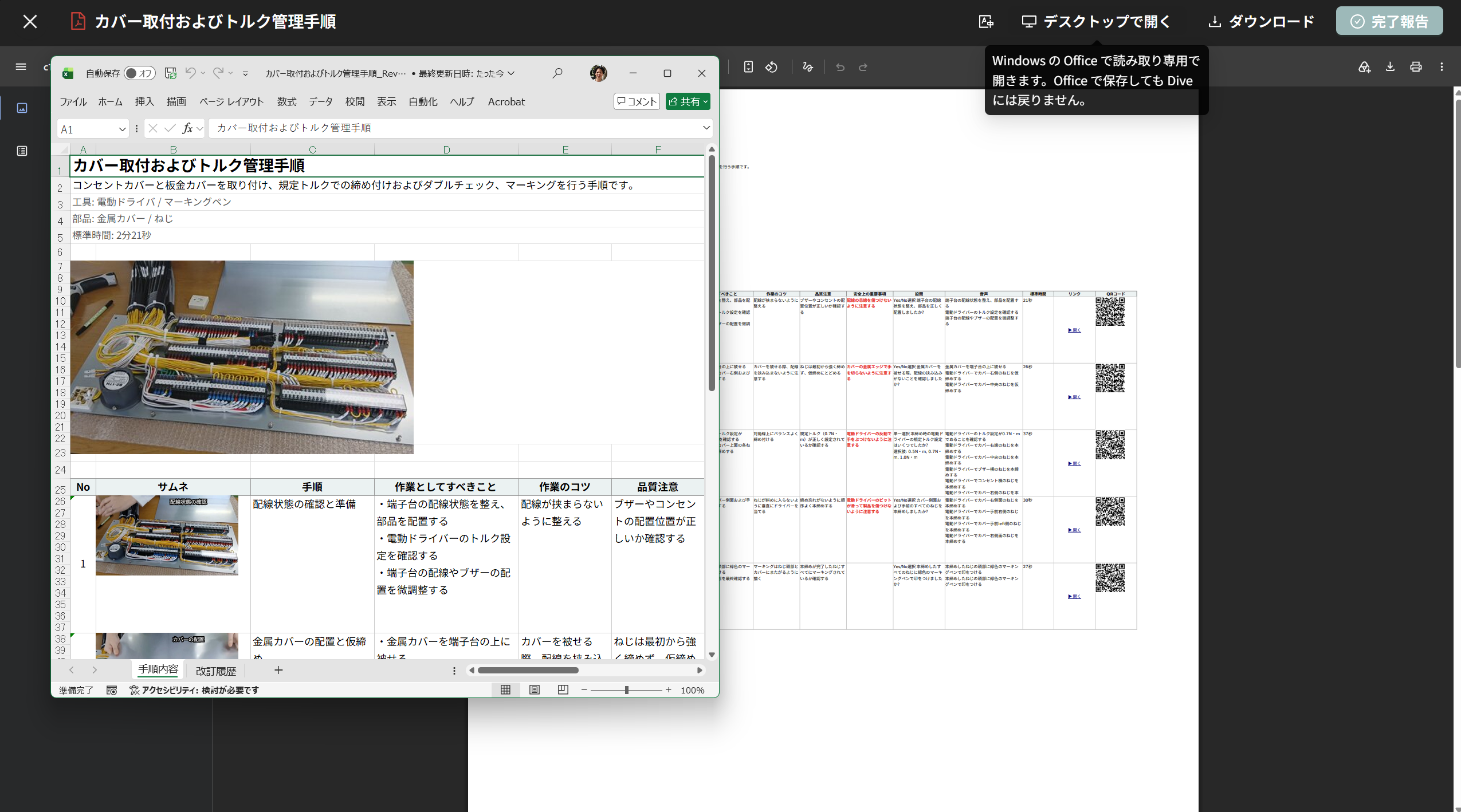Viewport: 1461px width, 812px height.
Task: Open Customize Quick Access Toolbar dropdown
Action: tap(245, 73)
